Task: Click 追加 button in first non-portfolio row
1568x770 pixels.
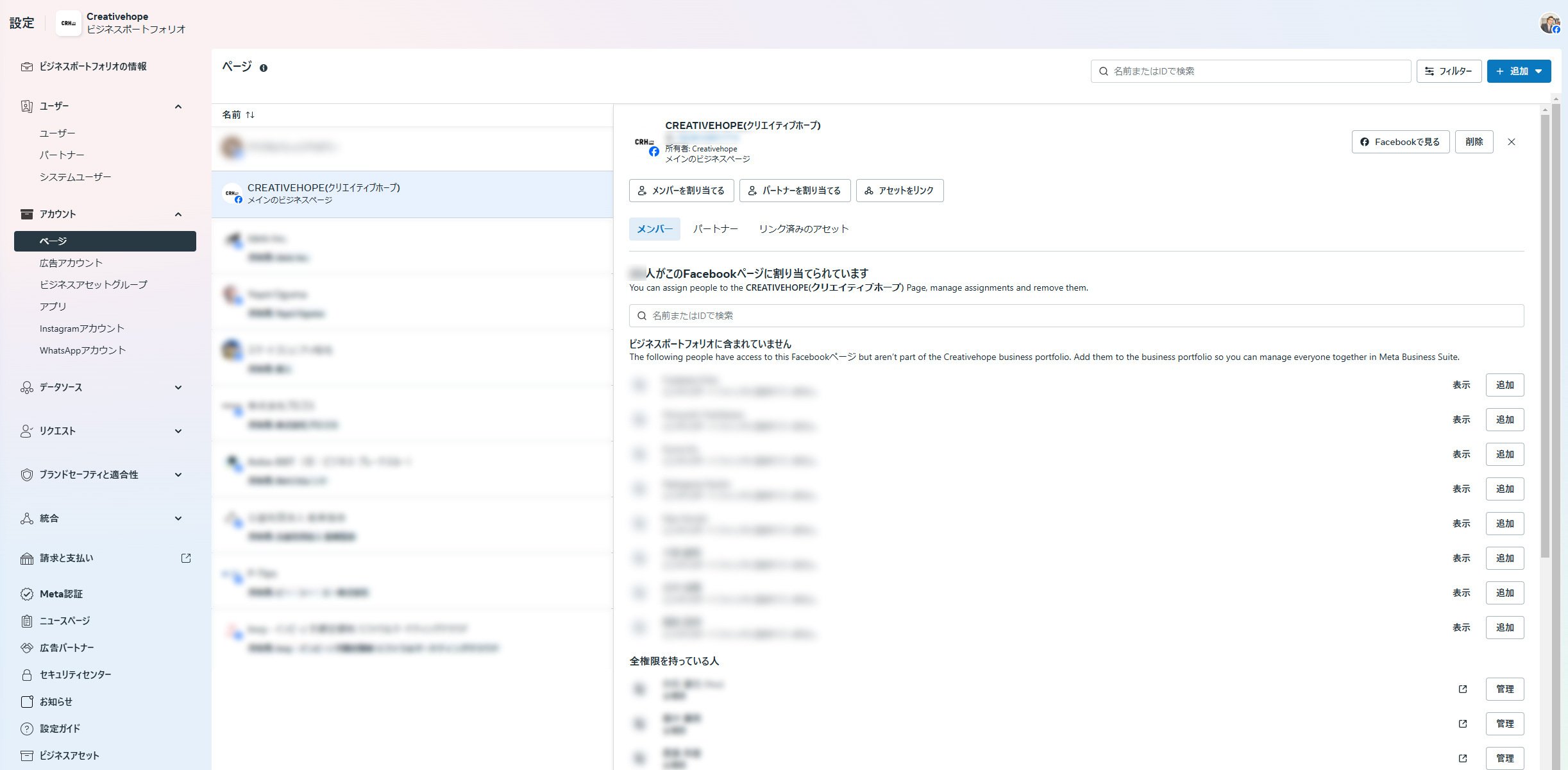Action: [x=1505, y=385]
